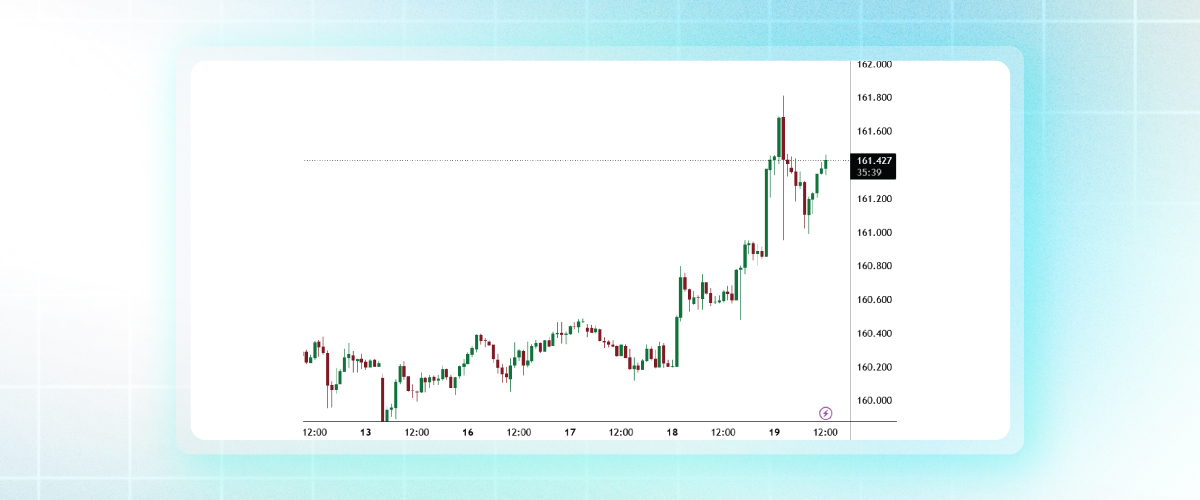The width and height of the screenshot is (1200, 500).
Task: Click the 12:00 label between 16 and 17
Action: pyautogui.click(x=519, y=433)
